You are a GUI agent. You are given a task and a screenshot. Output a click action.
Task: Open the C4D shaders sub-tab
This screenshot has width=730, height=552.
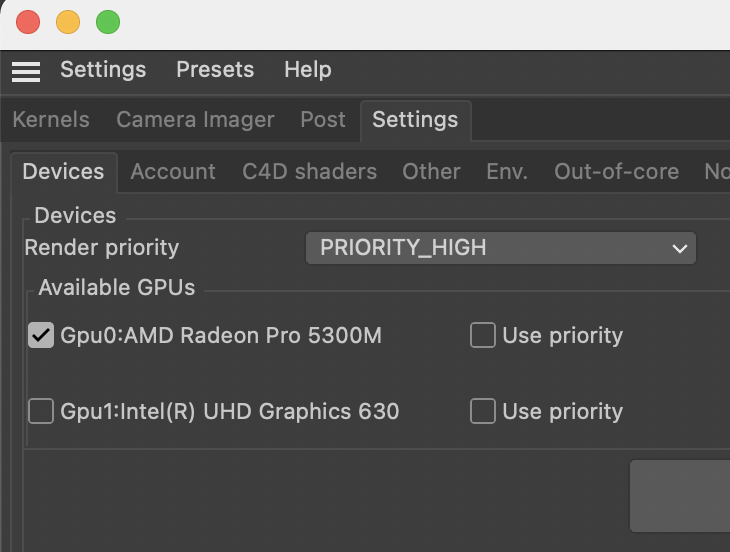(309, 171)
